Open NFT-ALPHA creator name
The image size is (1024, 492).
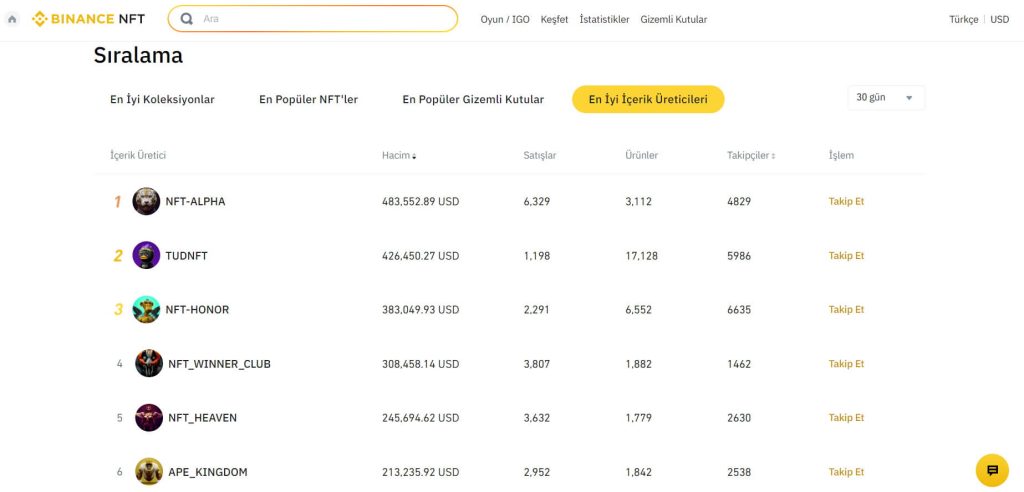pyautogui.click(x=195, y=201)
